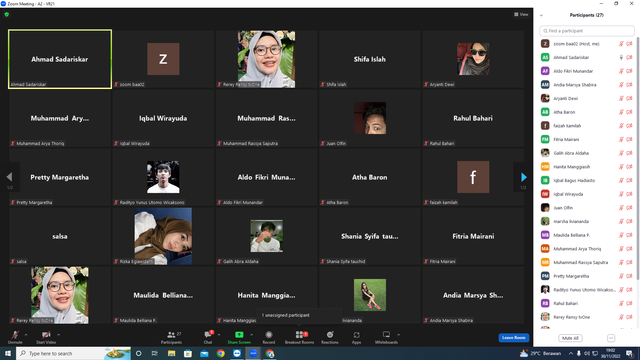Go to previous gallery page arrow
Viewport: 640px width, 360px height.
(9, 177)
